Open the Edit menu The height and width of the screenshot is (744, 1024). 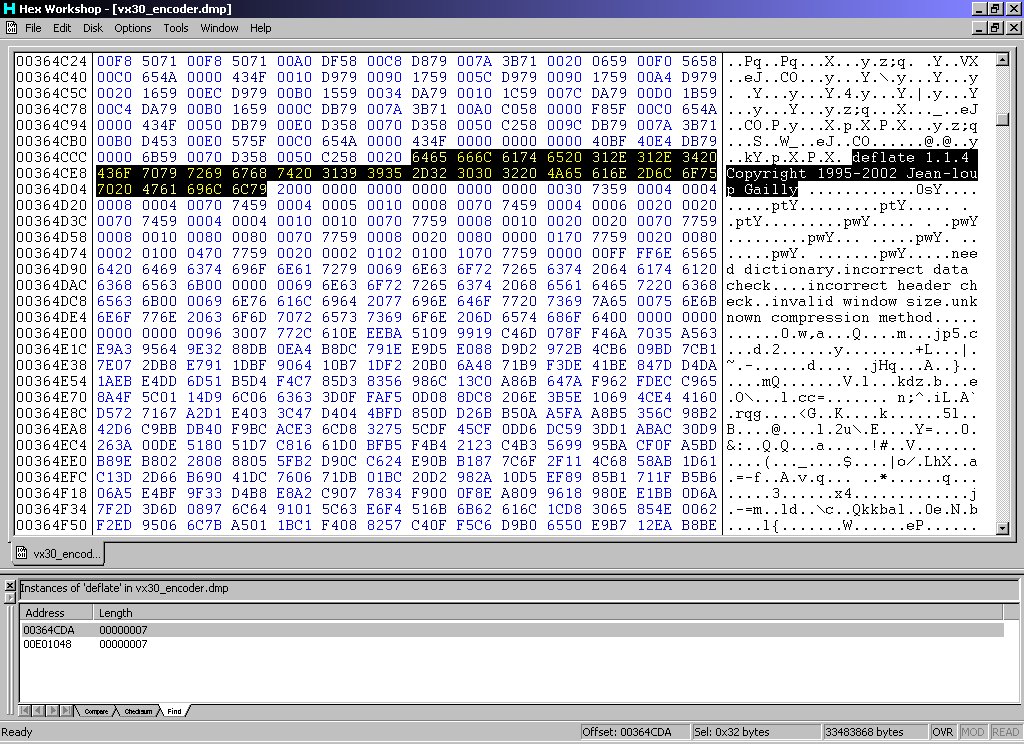62,28
